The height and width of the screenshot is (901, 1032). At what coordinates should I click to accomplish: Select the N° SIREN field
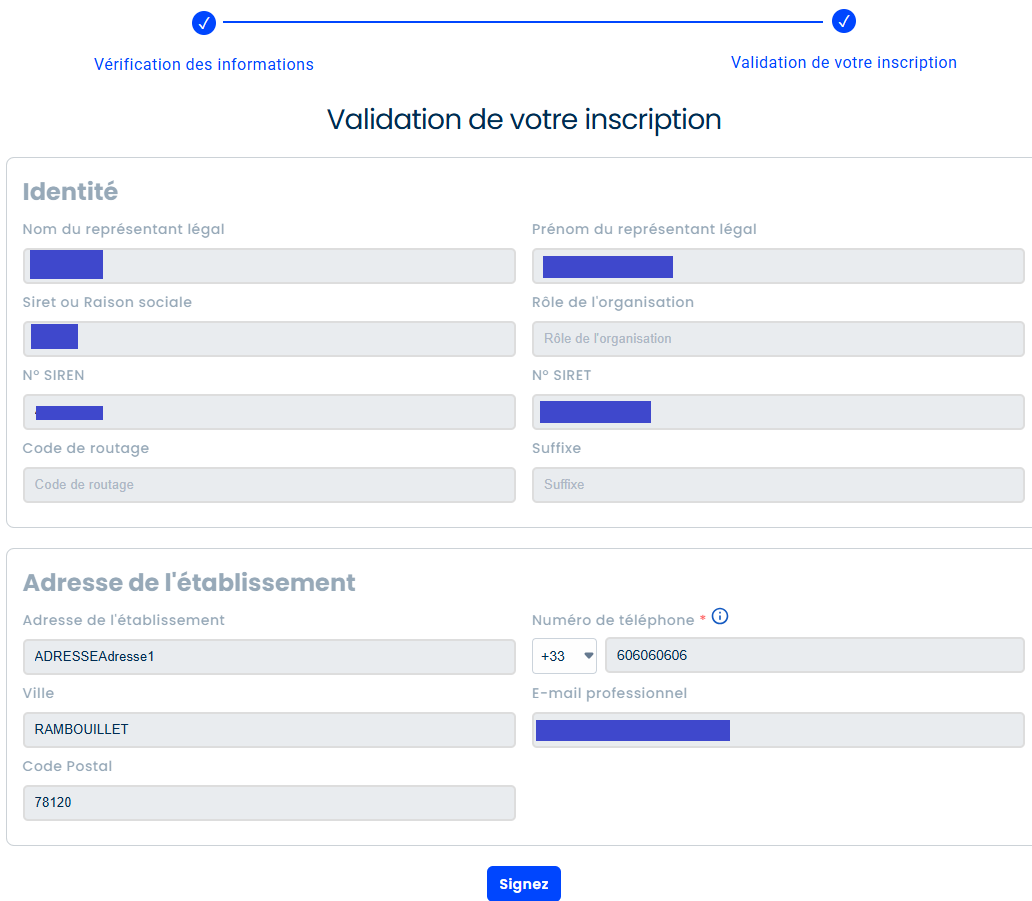[x=269, y=412]
